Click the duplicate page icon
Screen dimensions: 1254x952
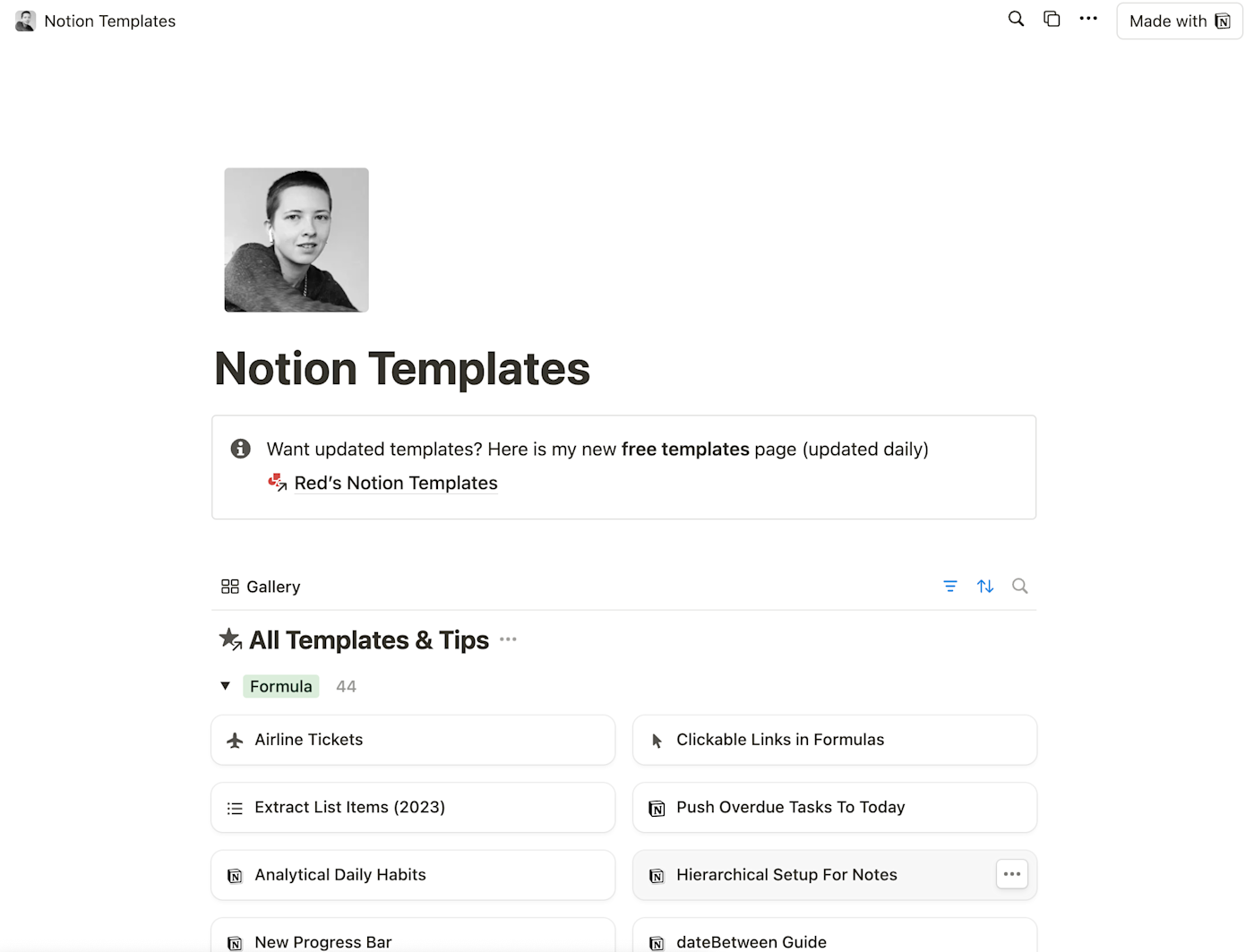coord(1052,19)
